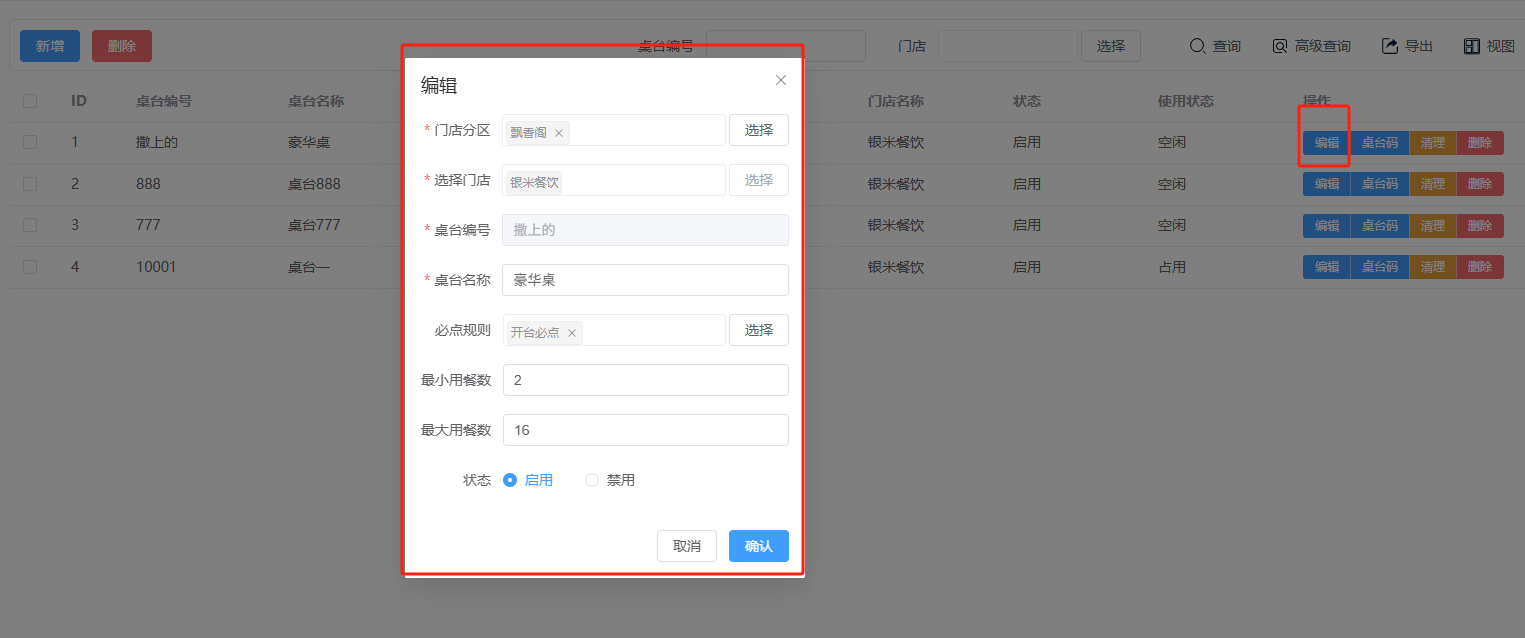Open 高级查询 advanced search icon
Image resolution: width=1525 pixels, height=638 pixels.
(1280, 46)
